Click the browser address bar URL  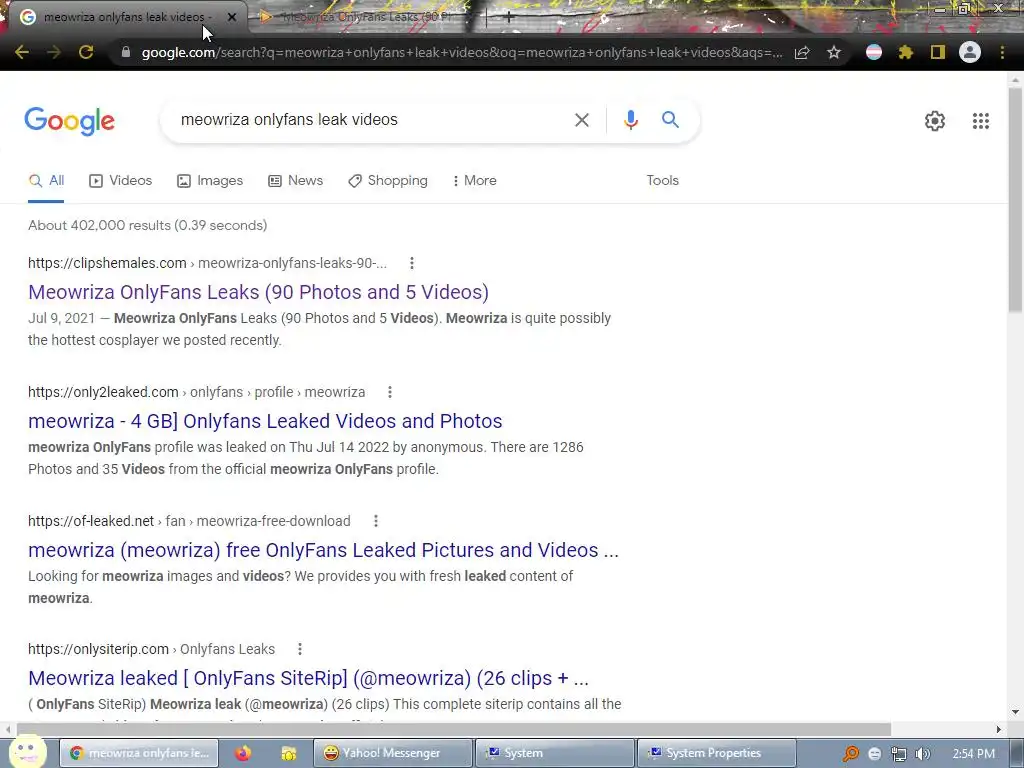(462, 53)
